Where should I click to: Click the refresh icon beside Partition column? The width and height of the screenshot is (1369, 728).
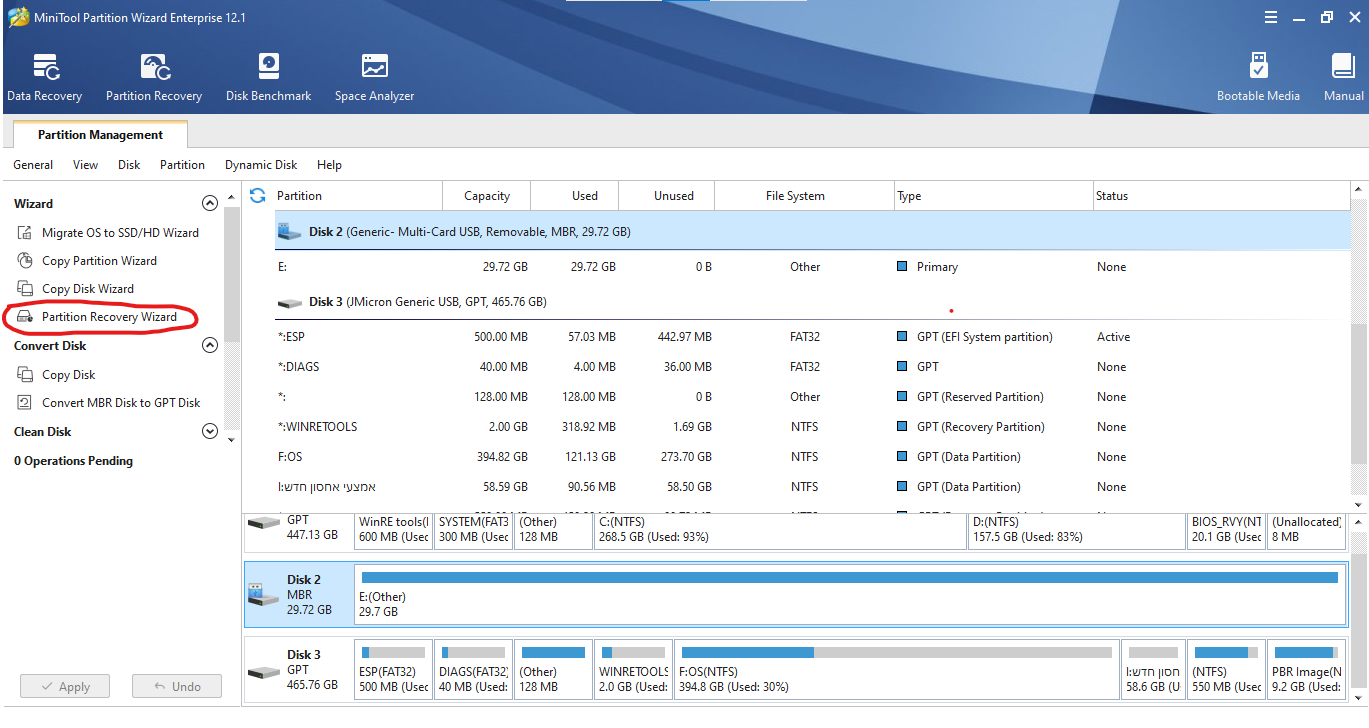pyautogui.click(x=258, y=195)
